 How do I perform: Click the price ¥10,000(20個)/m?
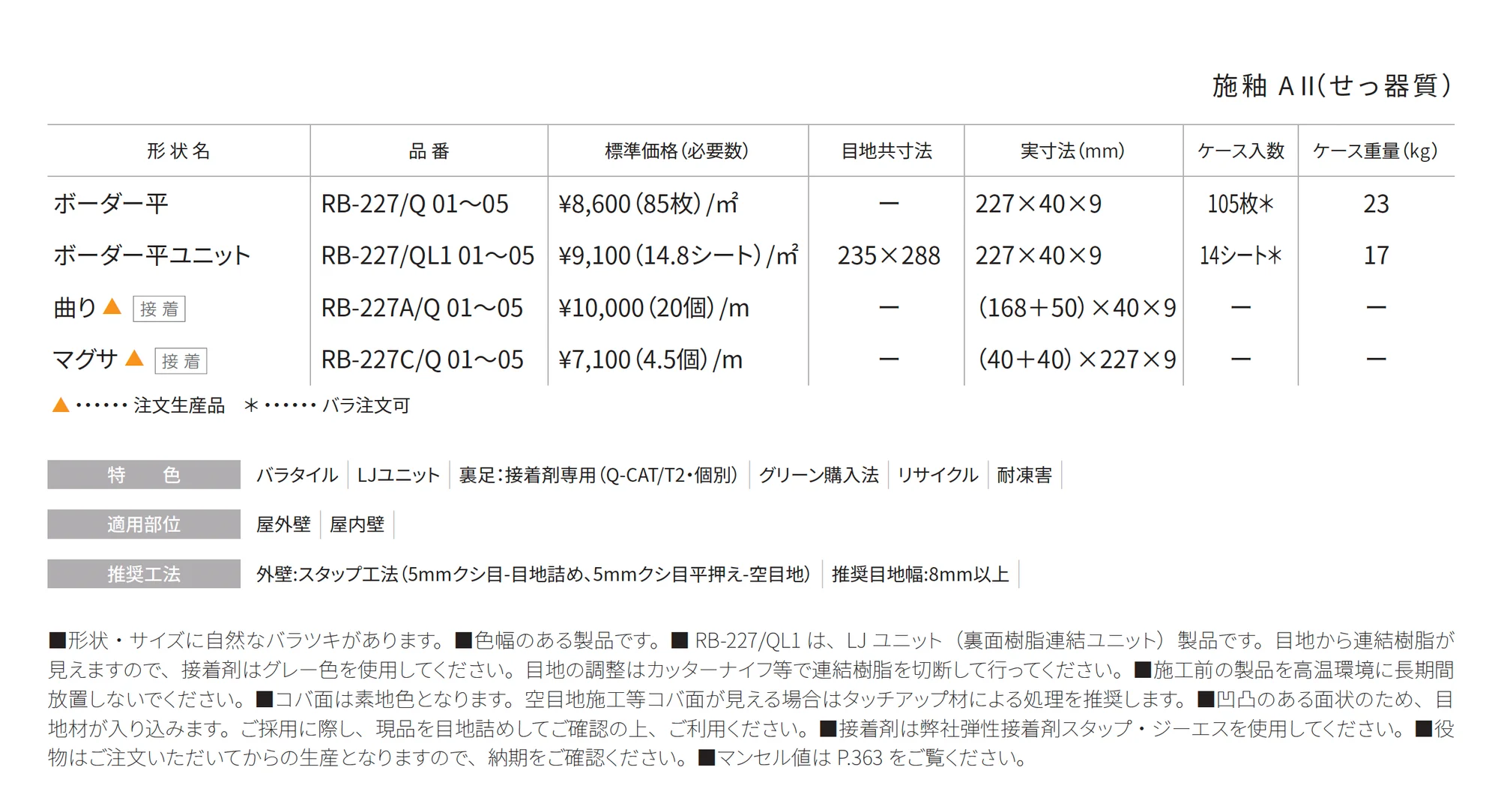click(x=653, y=308)
